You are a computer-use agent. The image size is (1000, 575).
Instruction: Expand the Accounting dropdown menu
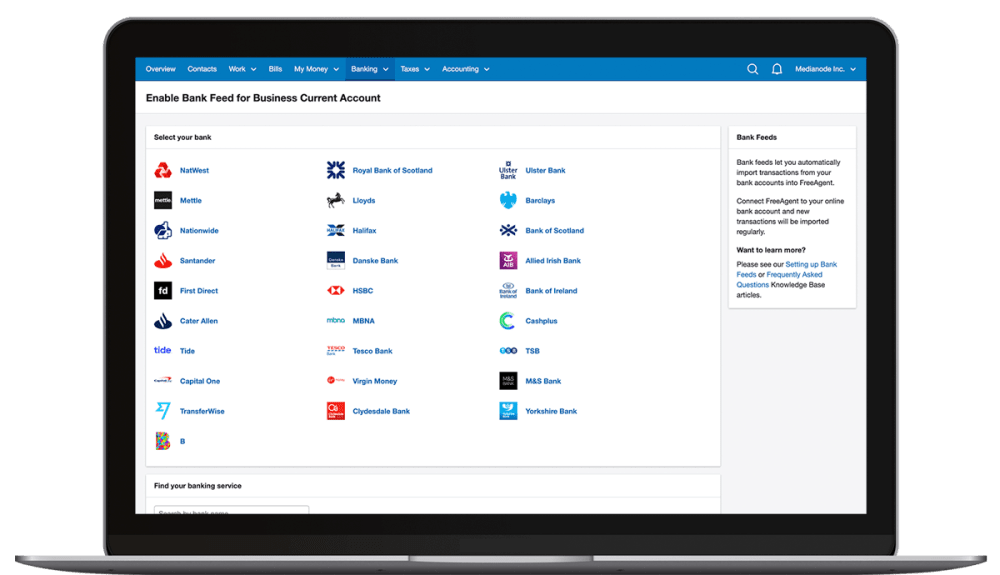pos(466,69)
